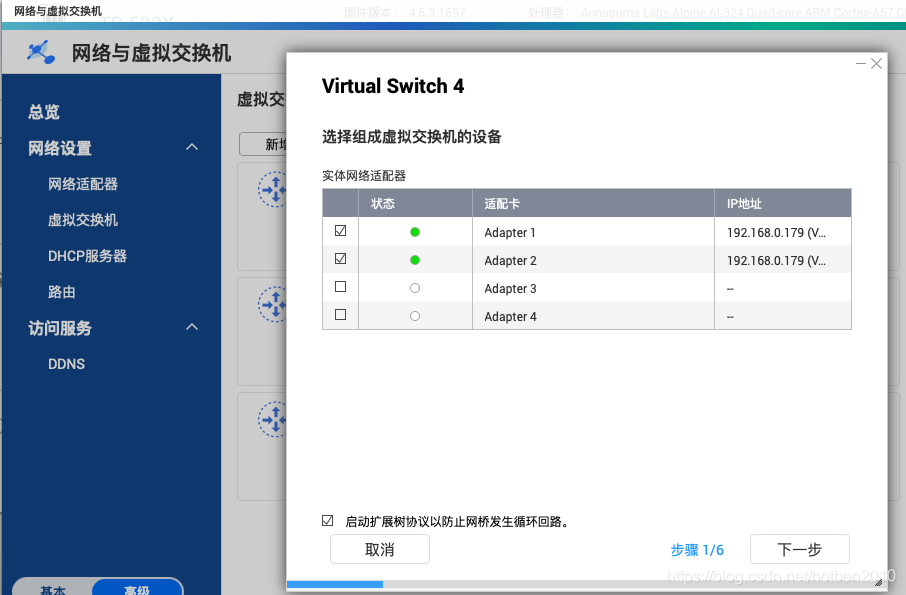Open DHCP服务器 in the sidebar
The width and height of the screenshot is (906, 595).
tap(87, 256)
